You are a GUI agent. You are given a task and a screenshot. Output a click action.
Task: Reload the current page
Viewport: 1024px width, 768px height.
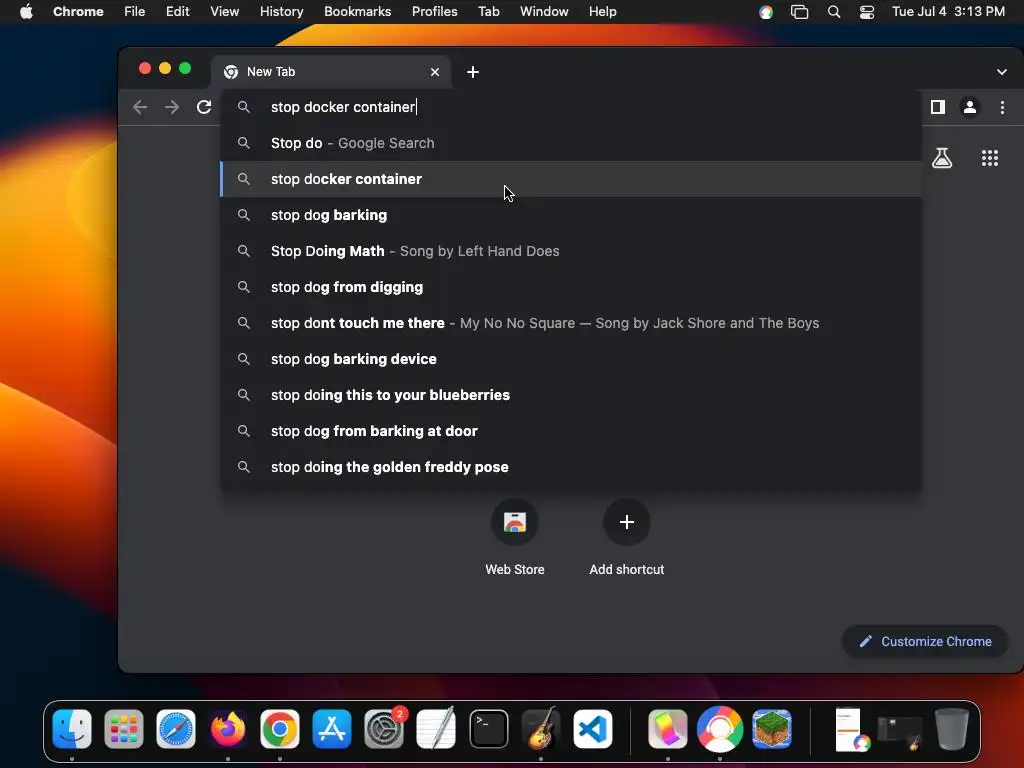pyautogui.click(x=204, y=107)
